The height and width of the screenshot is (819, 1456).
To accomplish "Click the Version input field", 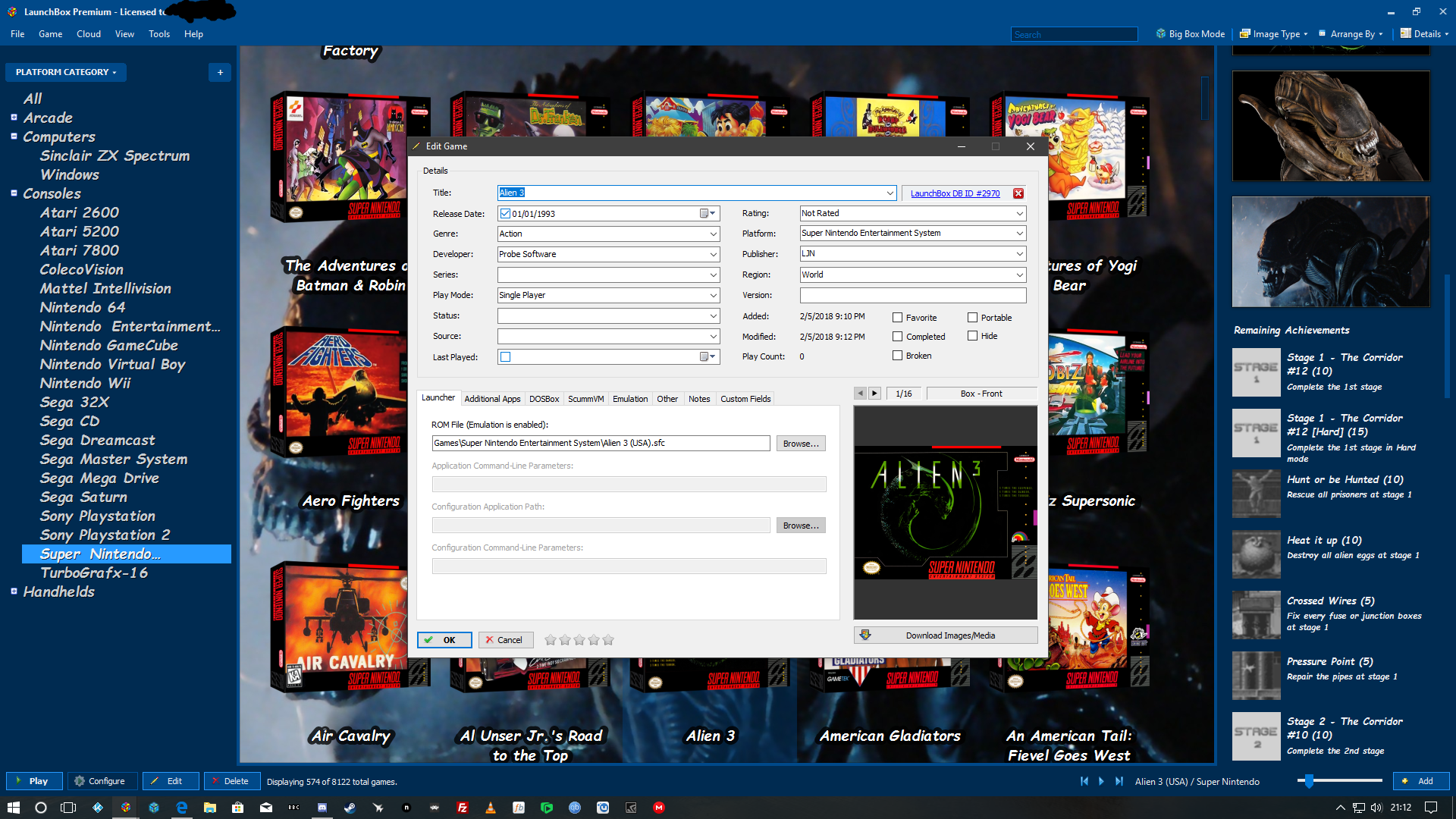I will point(913,296).
